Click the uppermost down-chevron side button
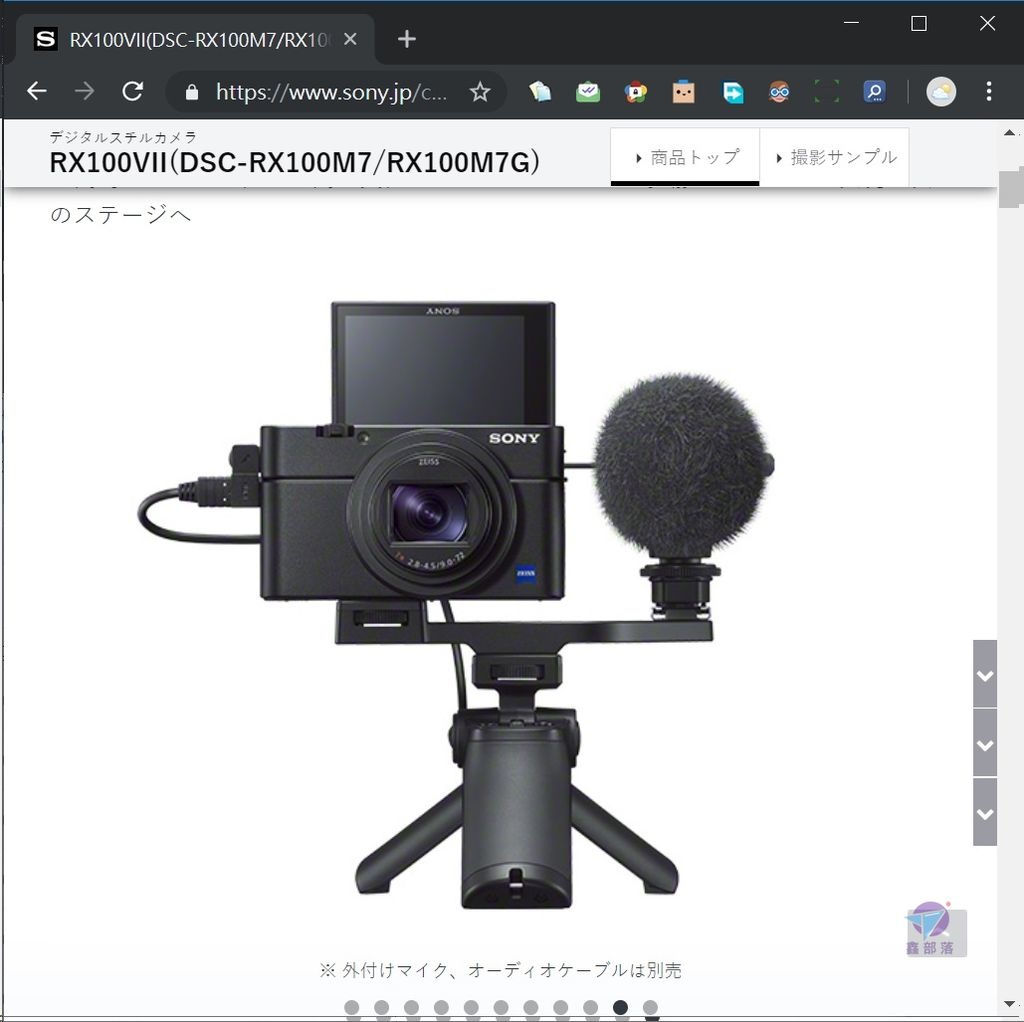This screenshot has width=1024, height=1022. tap(985, 675)
